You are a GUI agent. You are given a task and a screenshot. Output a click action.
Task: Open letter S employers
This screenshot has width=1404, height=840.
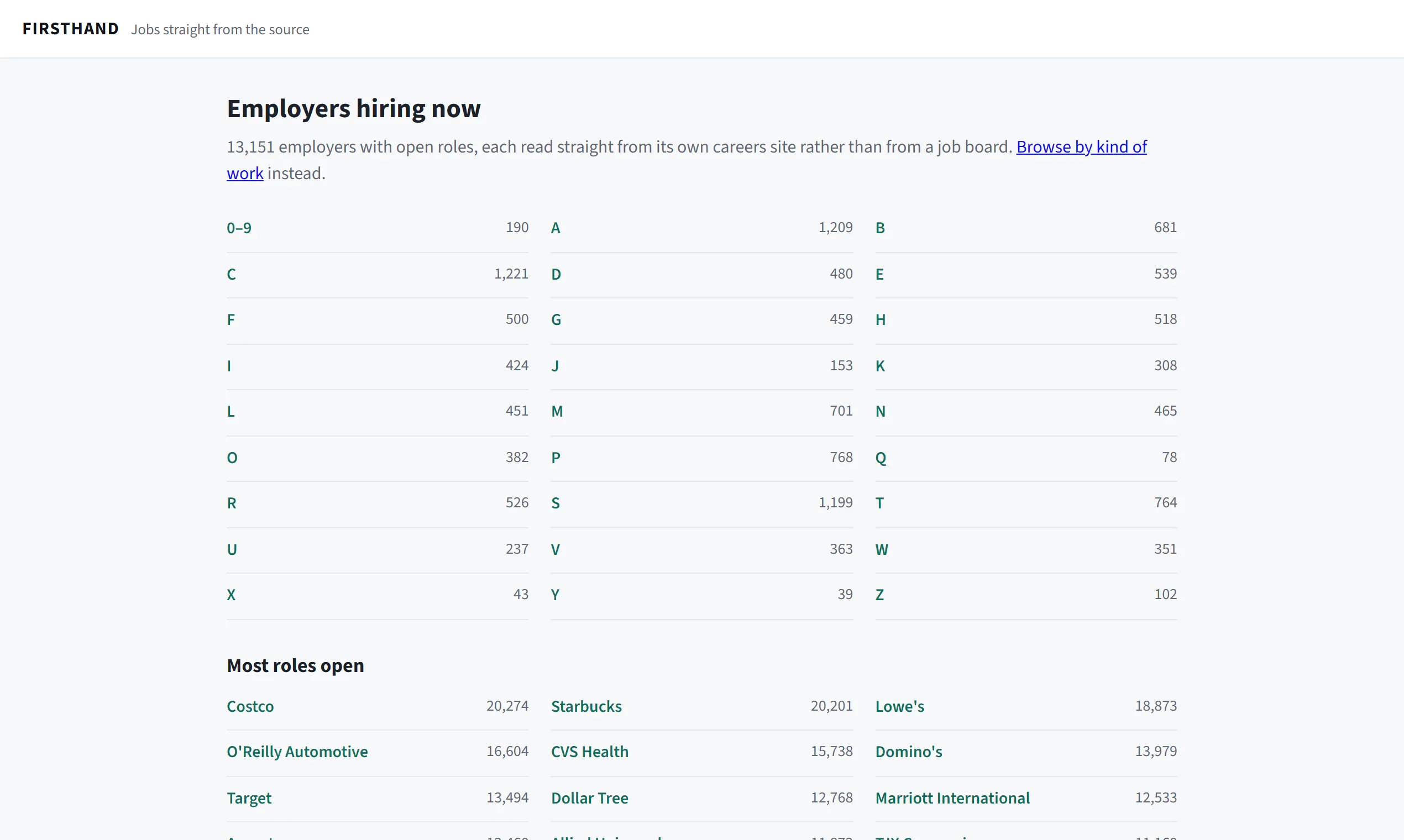[556, 503]
